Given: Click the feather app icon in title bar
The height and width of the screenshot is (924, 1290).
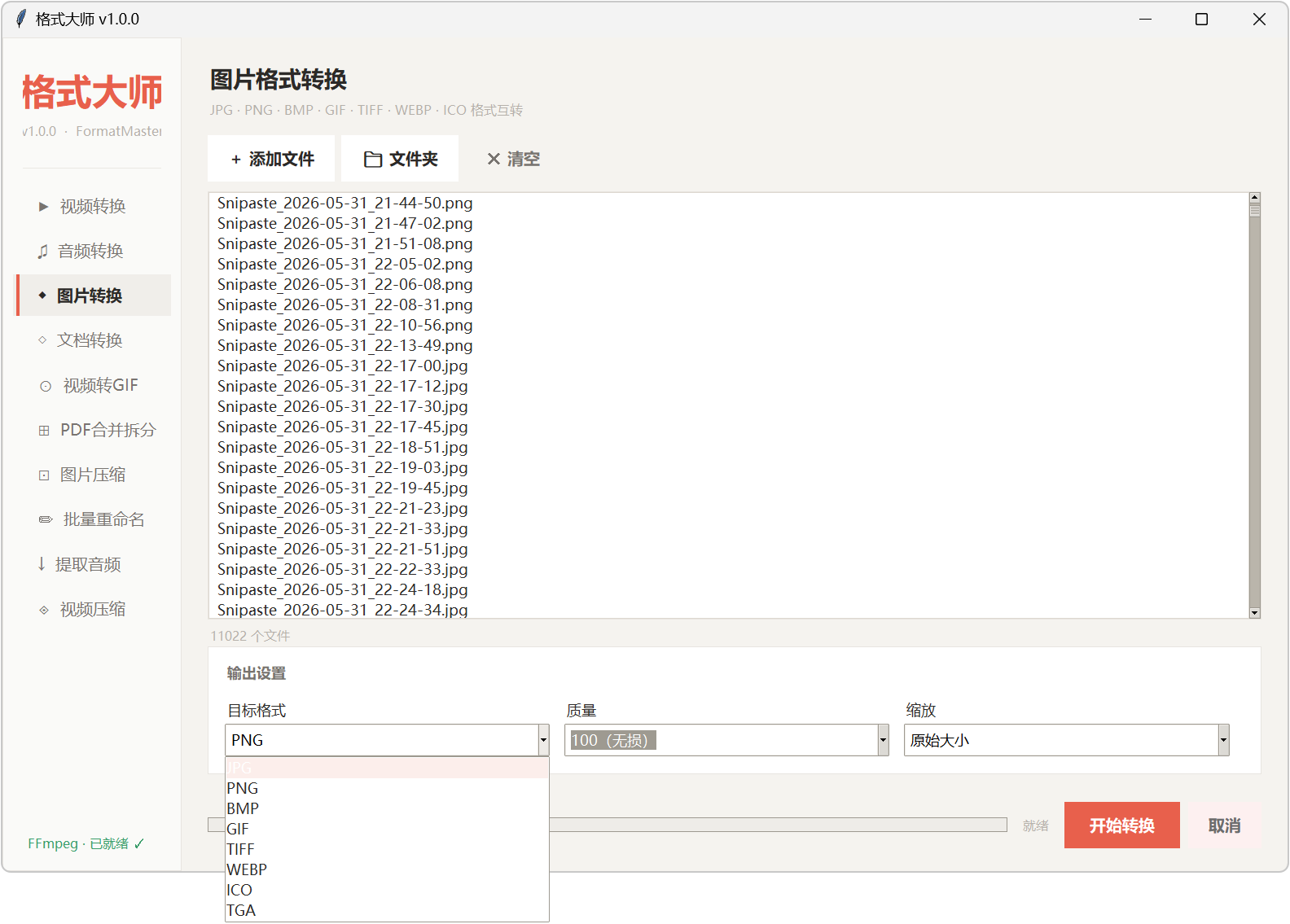Looking at the screenshot, I should 21,19.
